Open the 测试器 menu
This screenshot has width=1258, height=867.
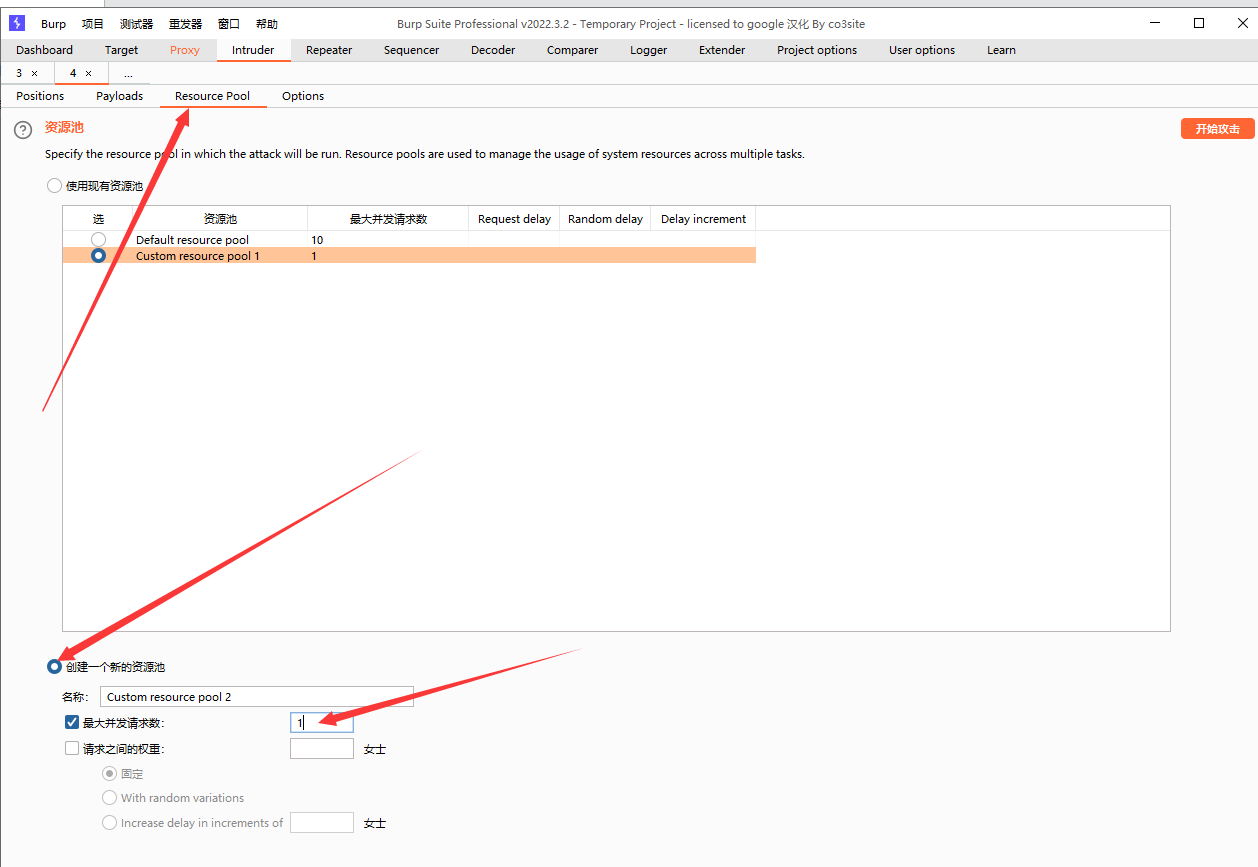[x=137, y=24]
